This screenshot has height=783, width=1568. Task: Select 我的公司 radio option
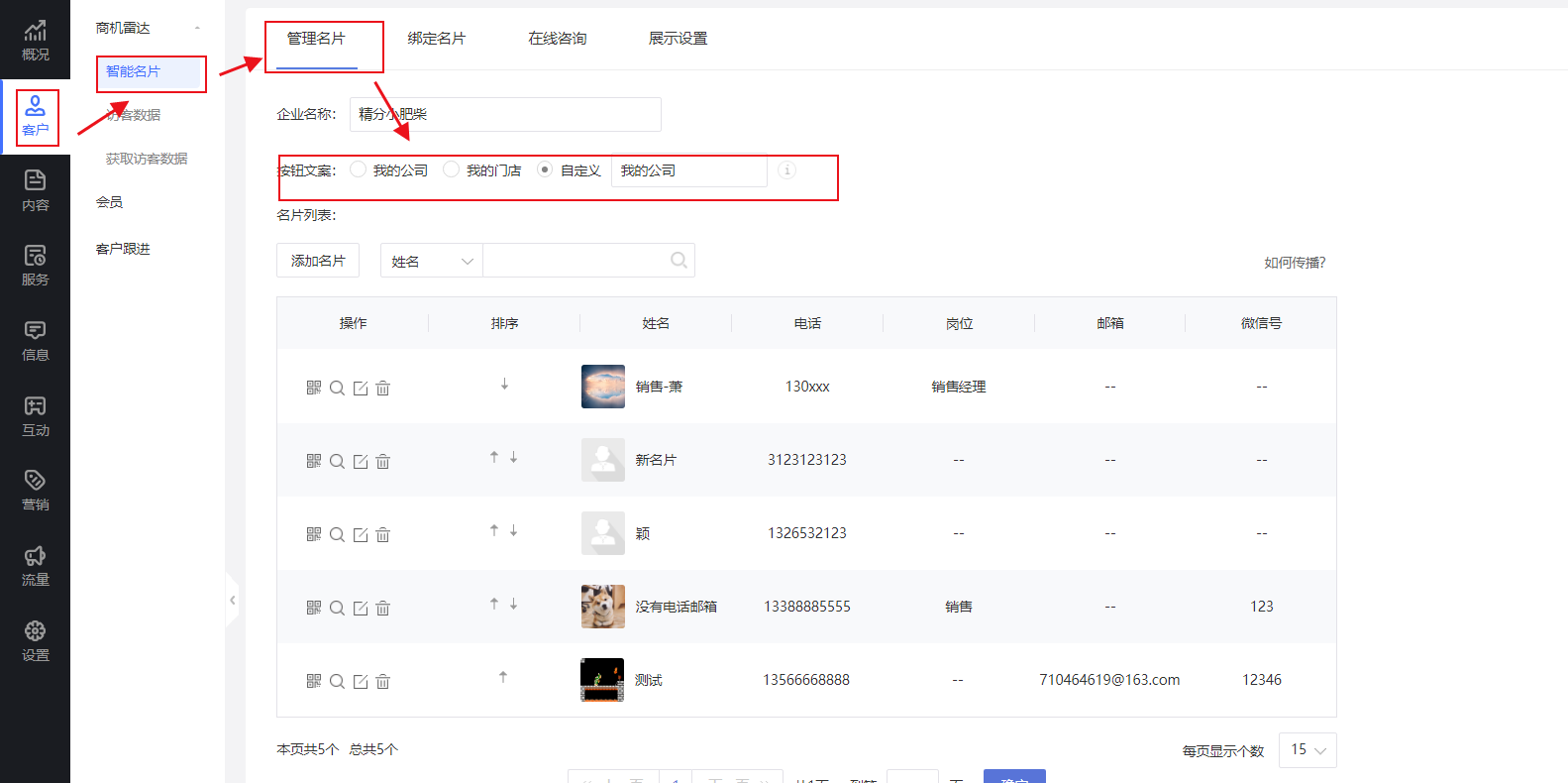pos(358,169)
